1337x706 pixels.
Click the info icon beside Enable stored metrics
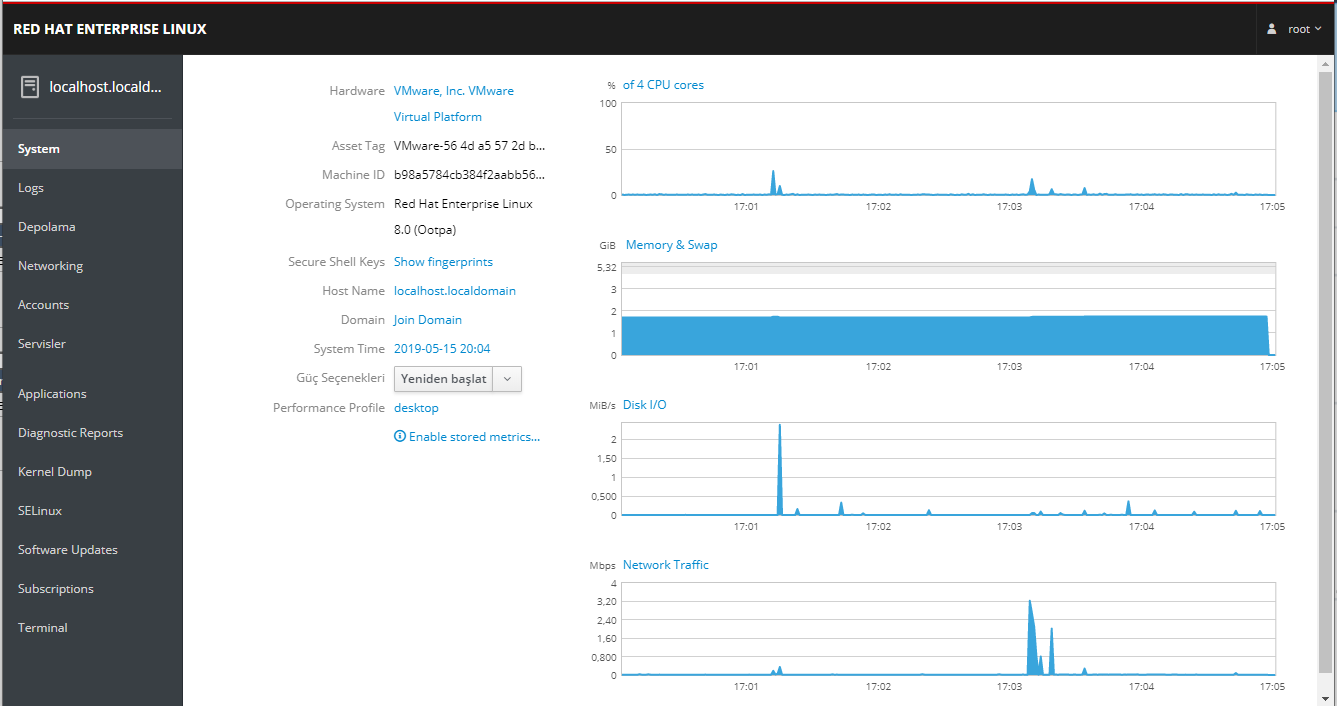coord(400,437)
